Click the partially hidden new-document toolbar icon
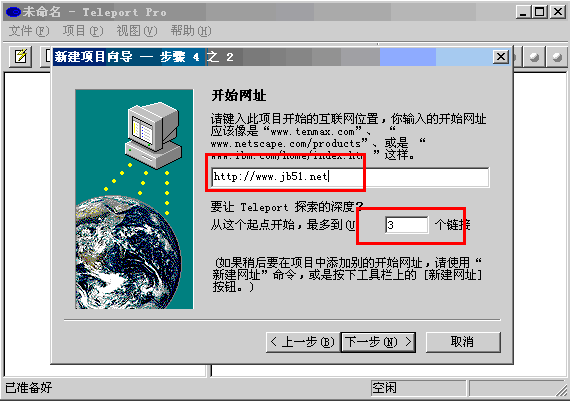The image size is (570, 401). (x=46, y=56)
